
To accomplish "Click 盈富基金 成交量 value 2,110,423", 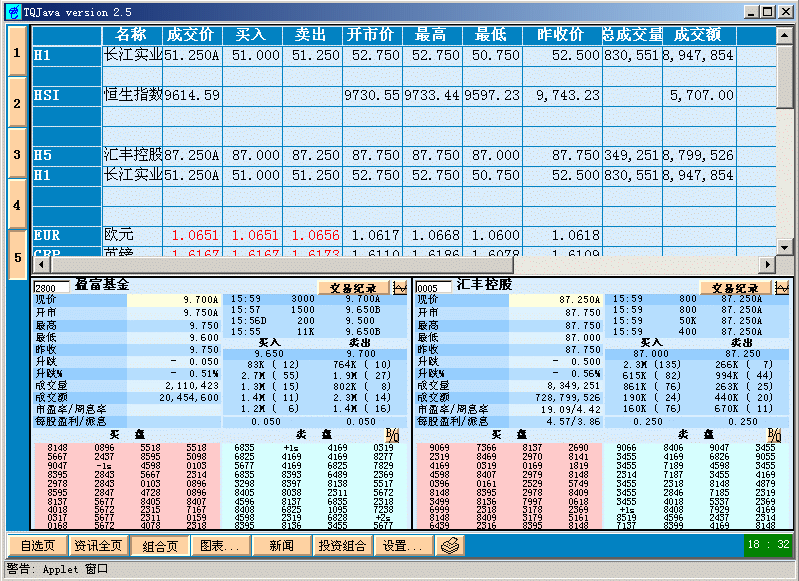I will pyautogui.click(x=192, y=386).
